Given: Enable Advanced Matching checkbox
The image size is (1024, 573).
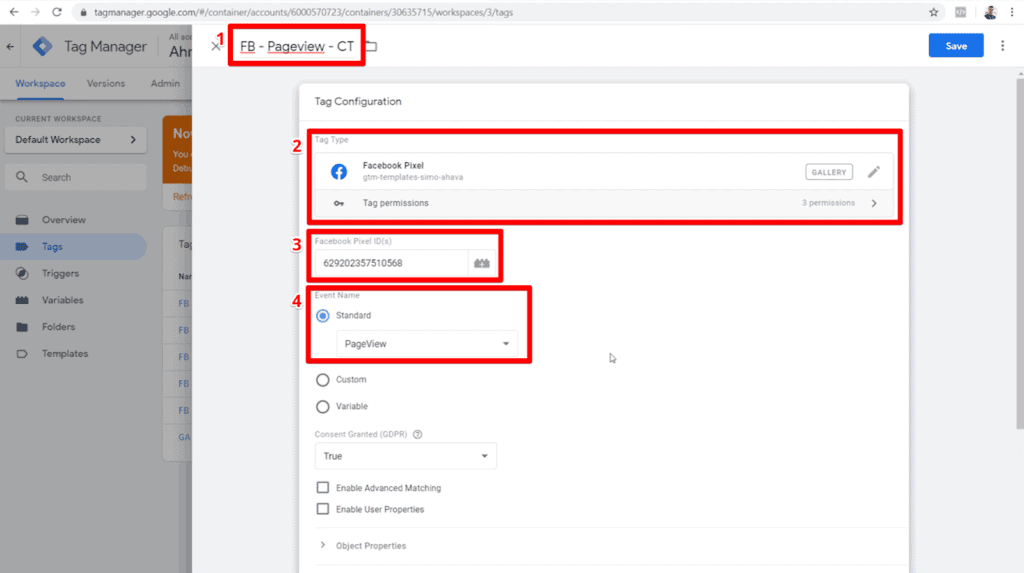Looking at the screenshot, I should (x=323, y=487).
